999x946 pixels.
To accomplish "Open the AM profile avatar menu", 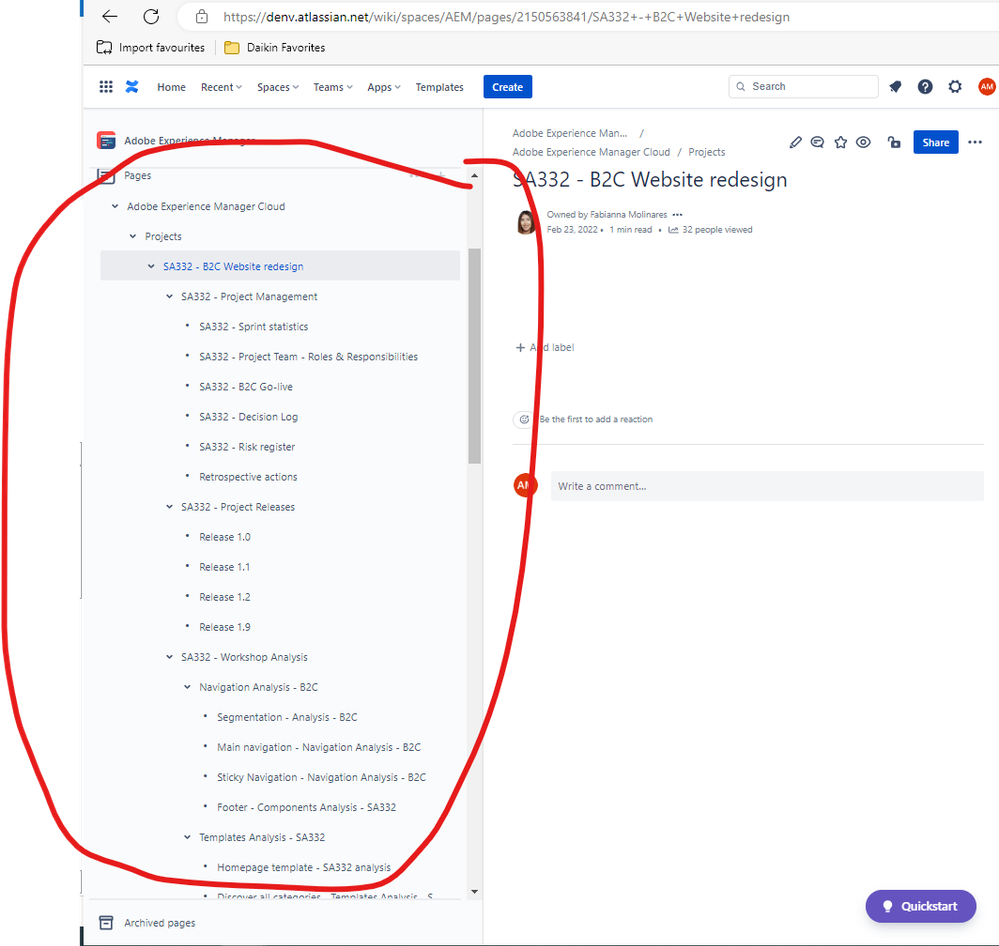I will click(x=986, y=87).
